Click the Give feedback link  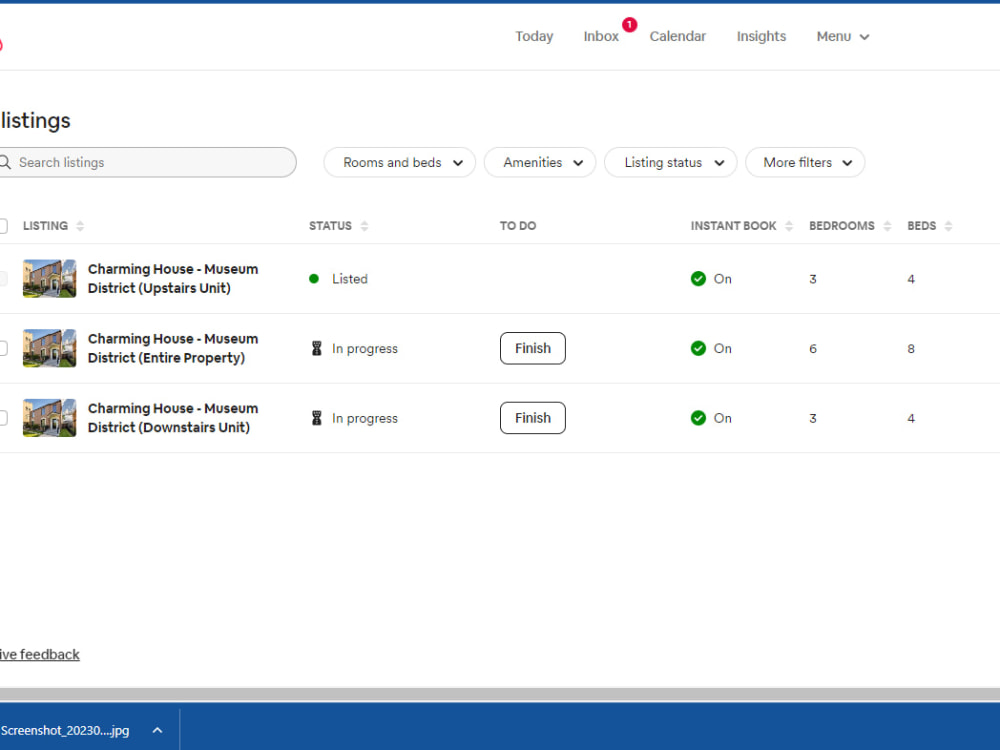tap(40, 654)
